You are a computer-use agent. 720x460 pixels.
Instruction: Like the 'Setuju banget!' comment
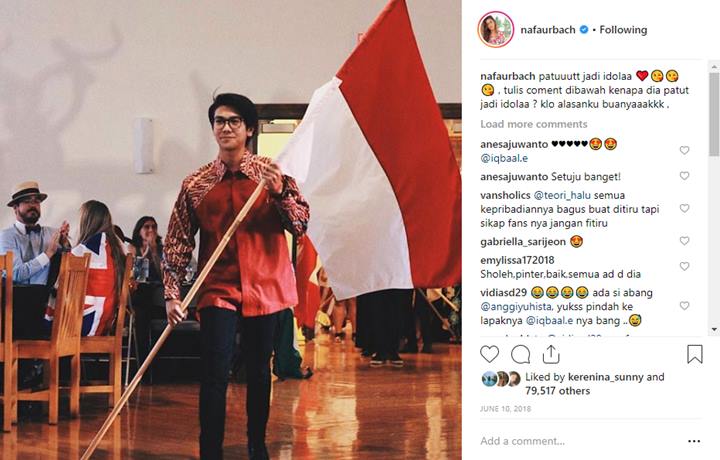tap(684, 176)
